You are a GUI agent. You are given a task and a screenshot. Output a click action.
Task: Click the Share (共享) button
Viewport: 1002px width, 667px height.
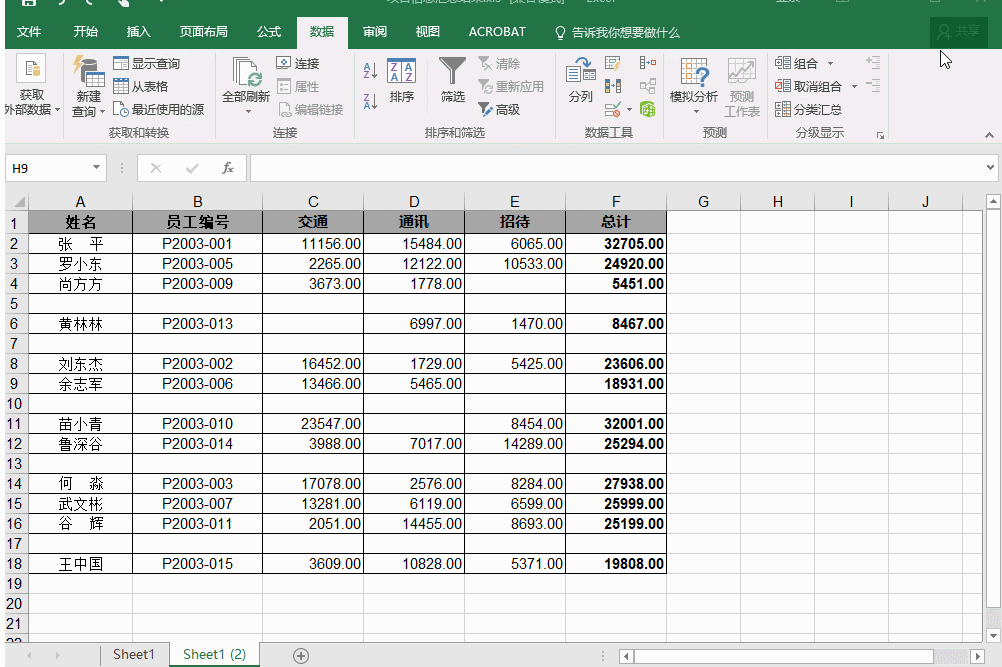959,31
